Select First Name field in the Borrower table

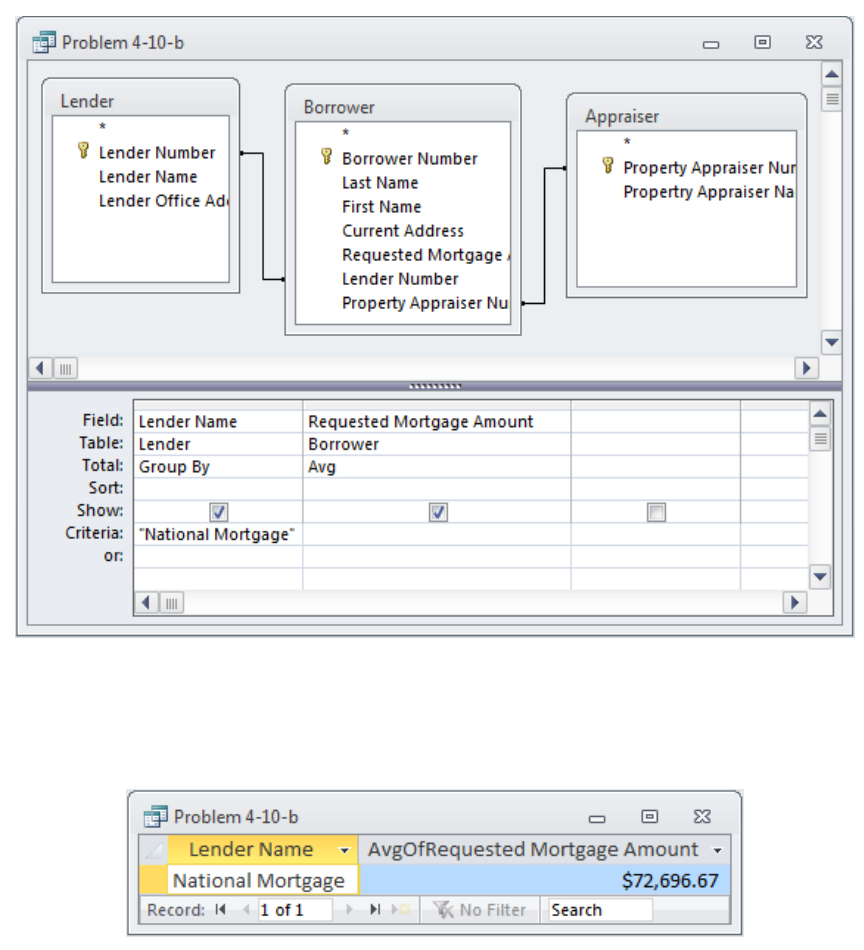(381, 207)
